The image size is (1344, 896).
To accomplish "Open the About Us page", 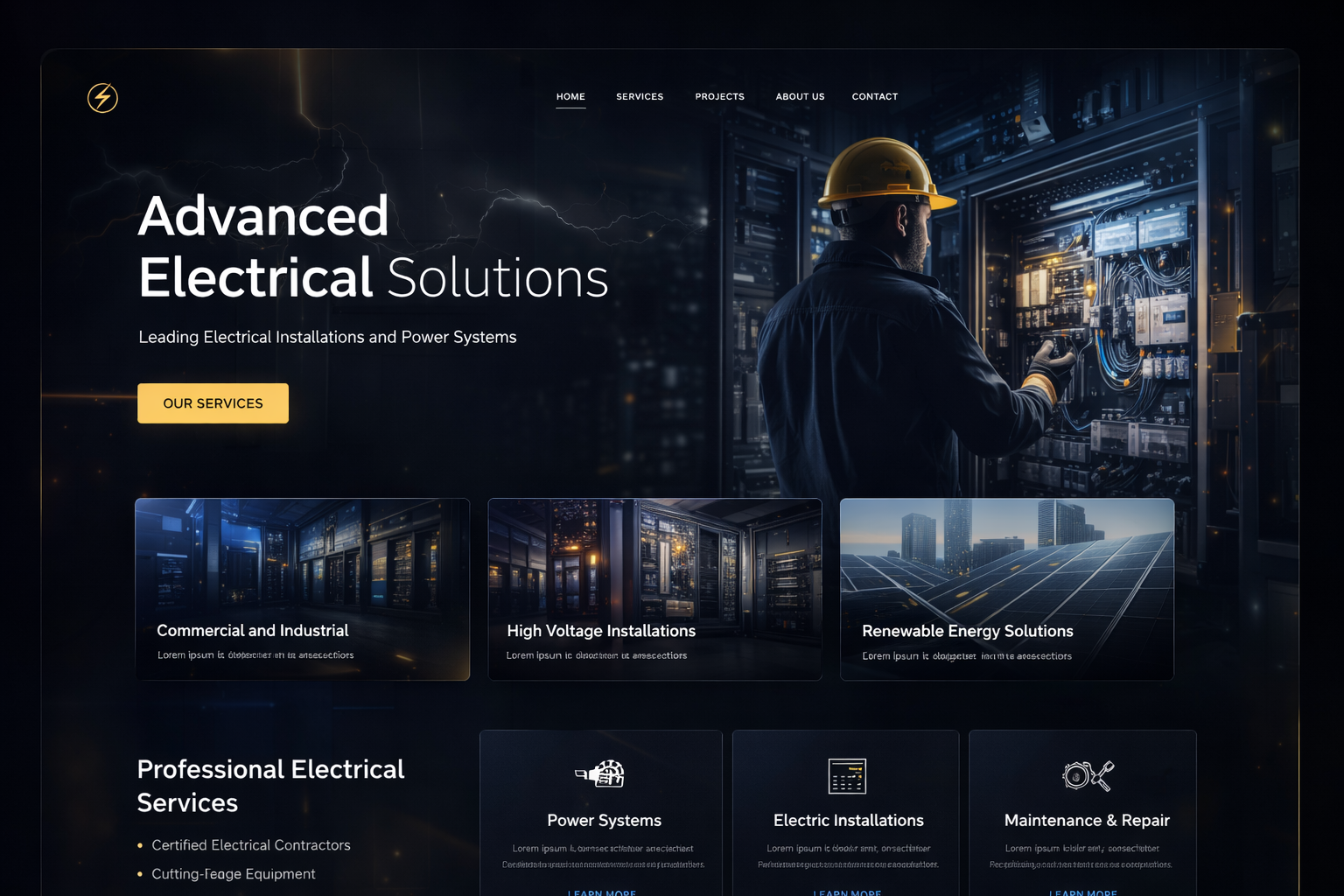I will click(800, 97).
